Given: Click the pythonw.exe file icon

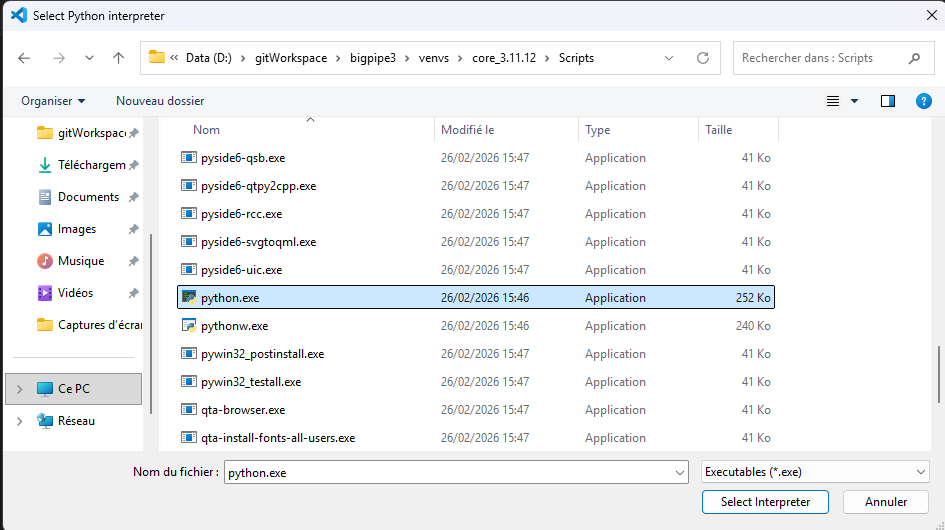Looking at the screenshot, I should coord(189,326).
